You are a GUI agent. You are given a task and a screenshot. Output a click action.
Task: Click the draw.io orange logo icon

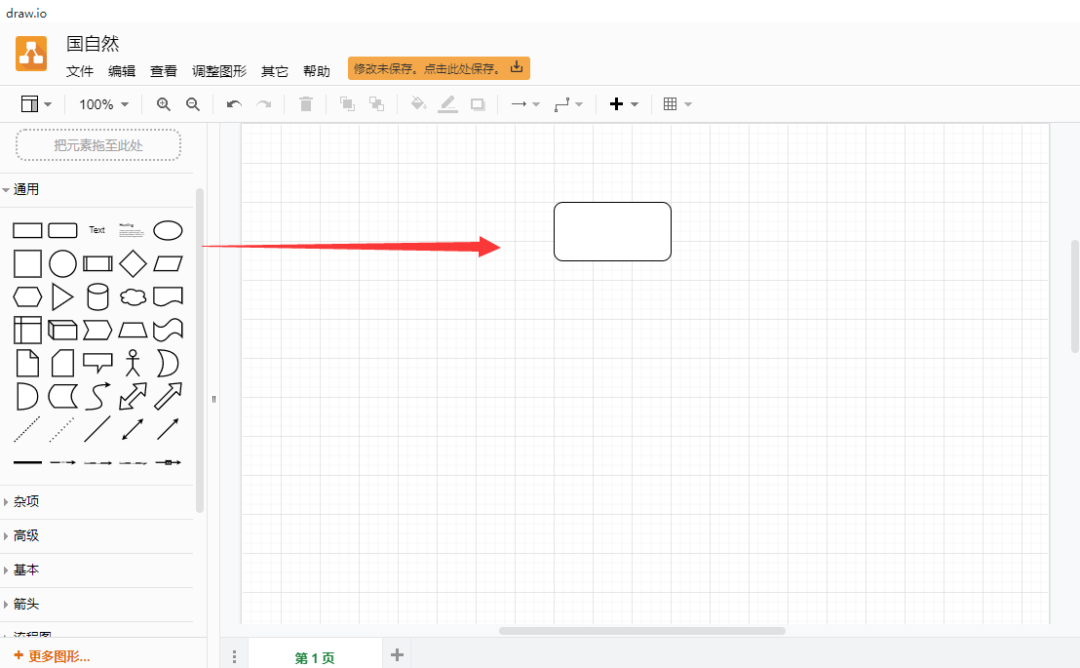[31, 54]
